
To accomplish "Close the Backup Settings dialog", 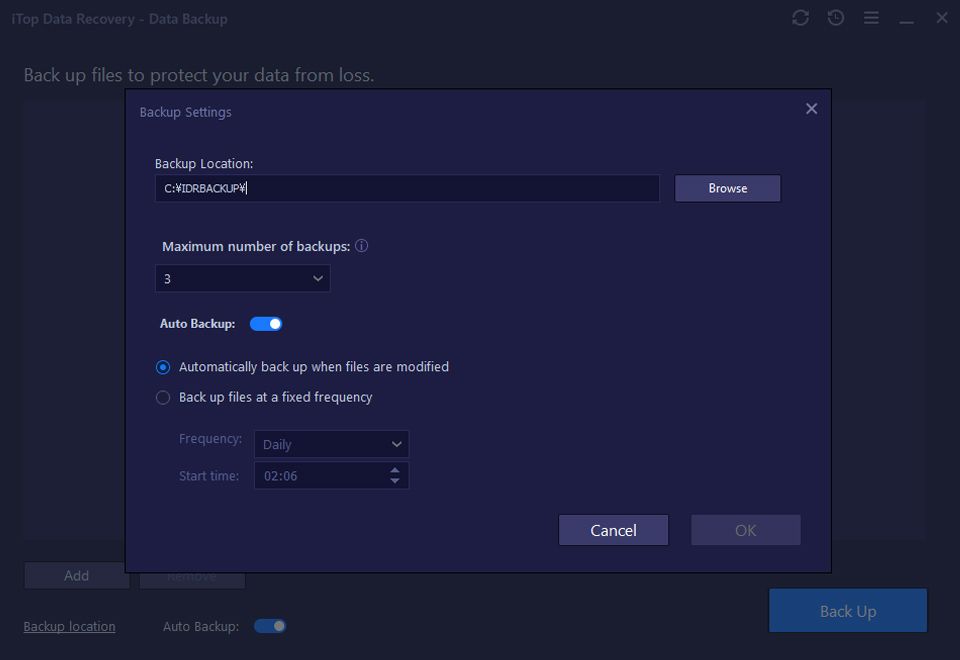I will tap(811, 109).
